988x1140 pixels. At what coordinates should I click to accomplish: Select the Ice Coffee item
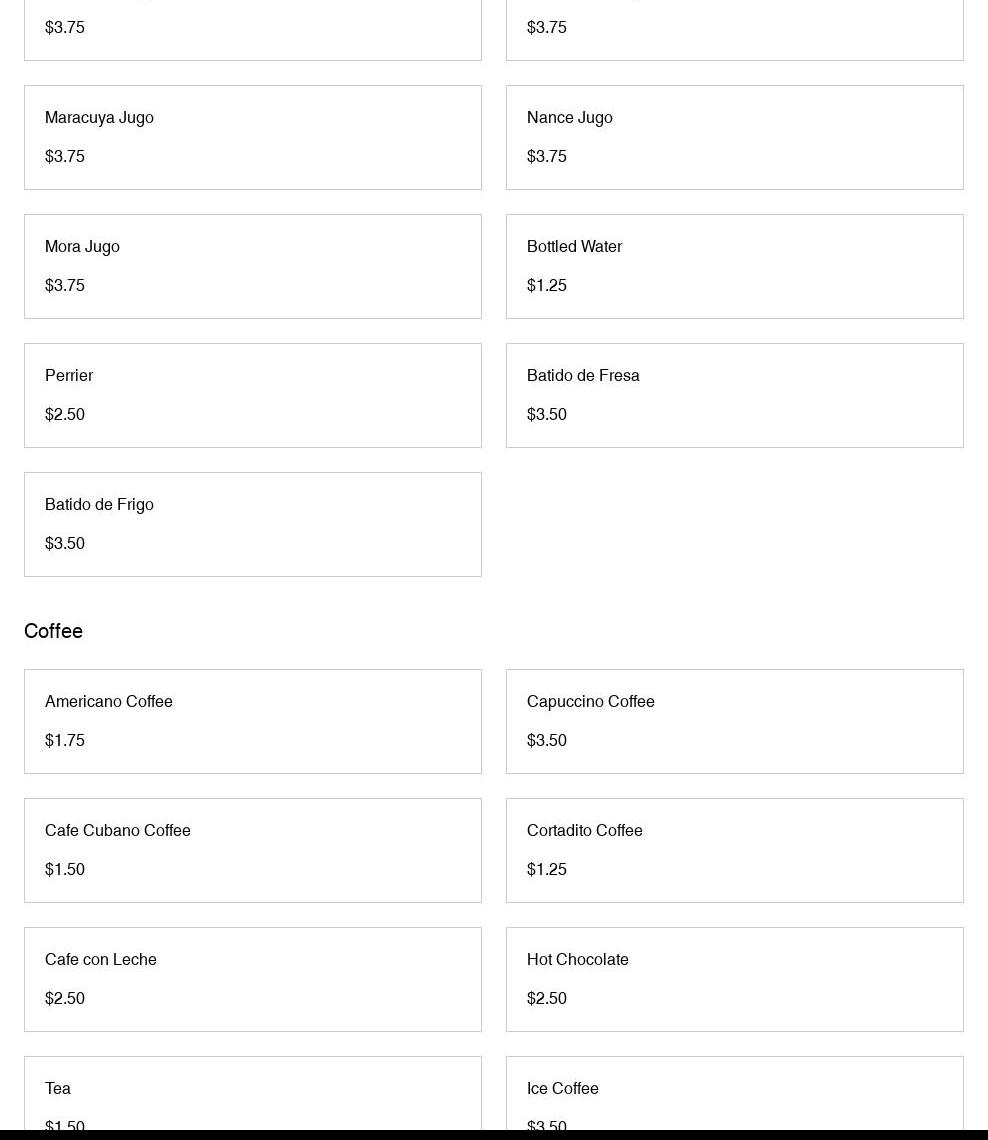point(734,1095)
